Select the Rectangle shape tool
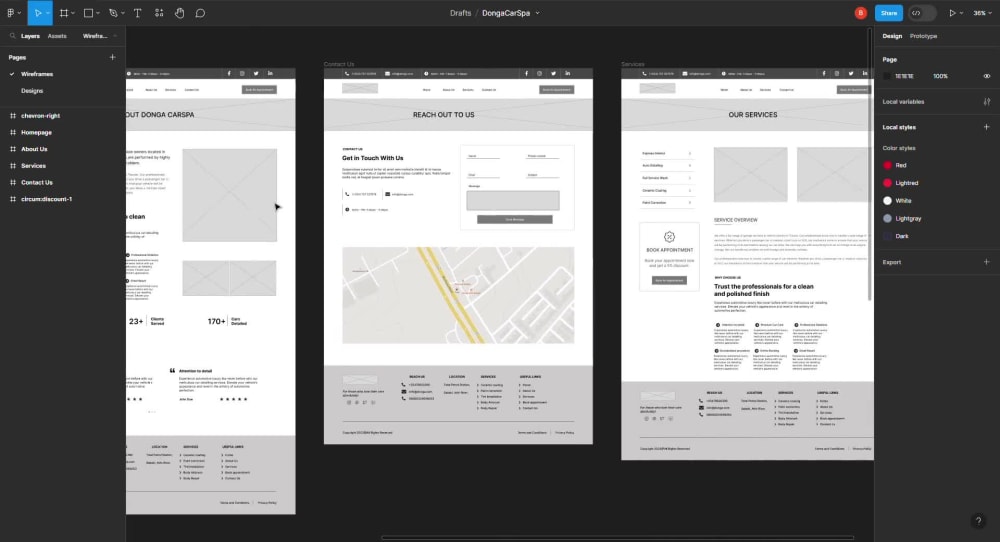1000x542 pixels. (x=88, y=13)
